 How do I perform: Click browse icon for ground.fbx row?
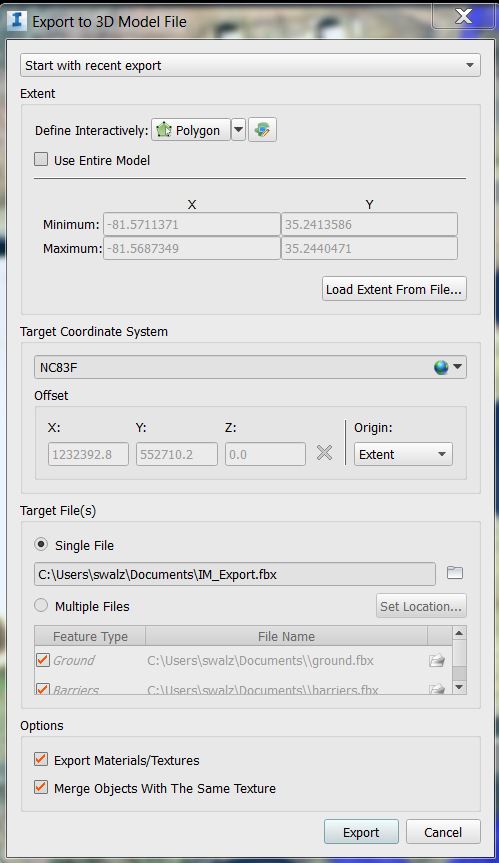pyautogui.click(x=437, y=660)
